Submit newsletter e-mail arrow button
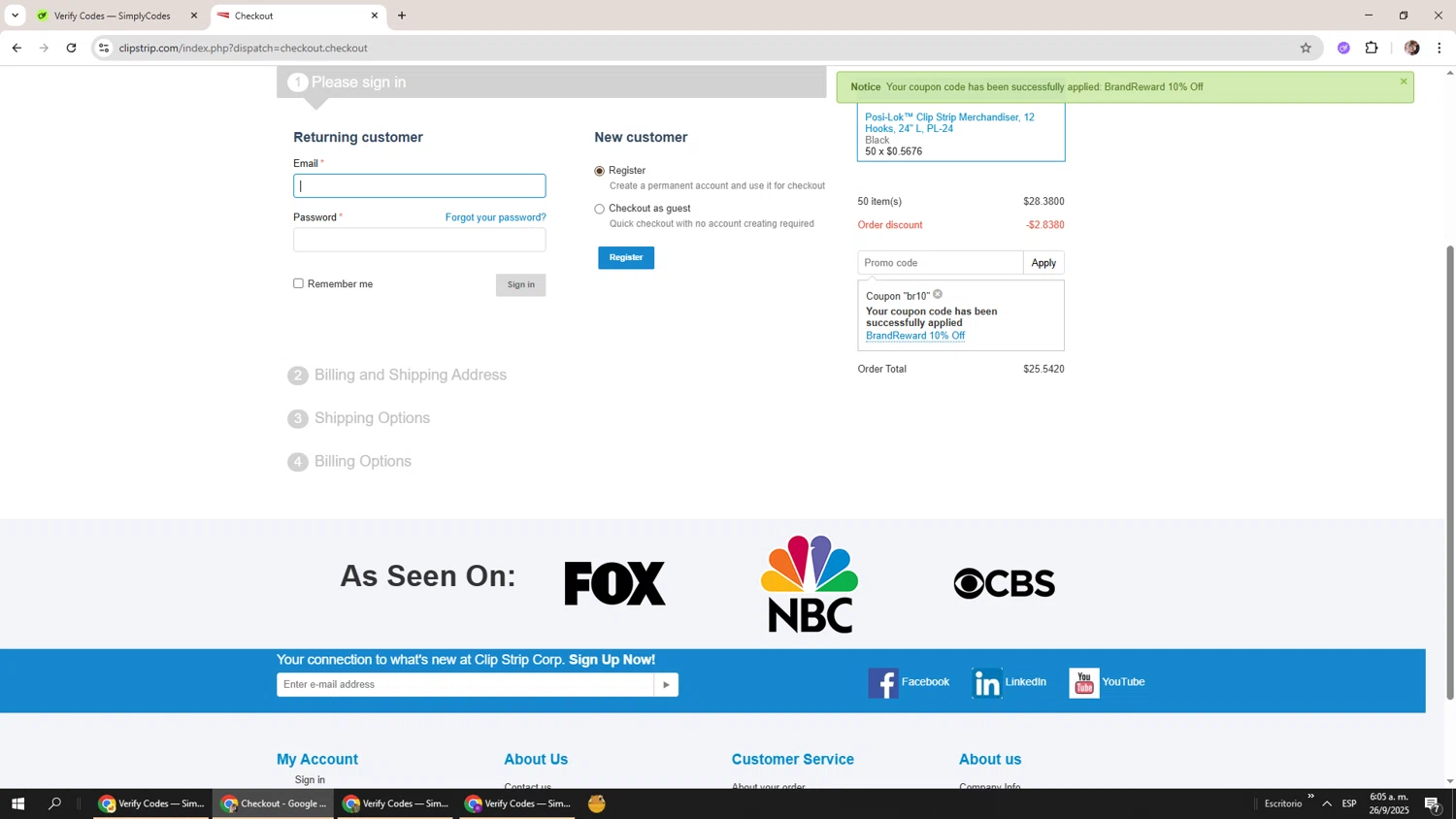Screen dimensions: 1456x819 point(666,685)
